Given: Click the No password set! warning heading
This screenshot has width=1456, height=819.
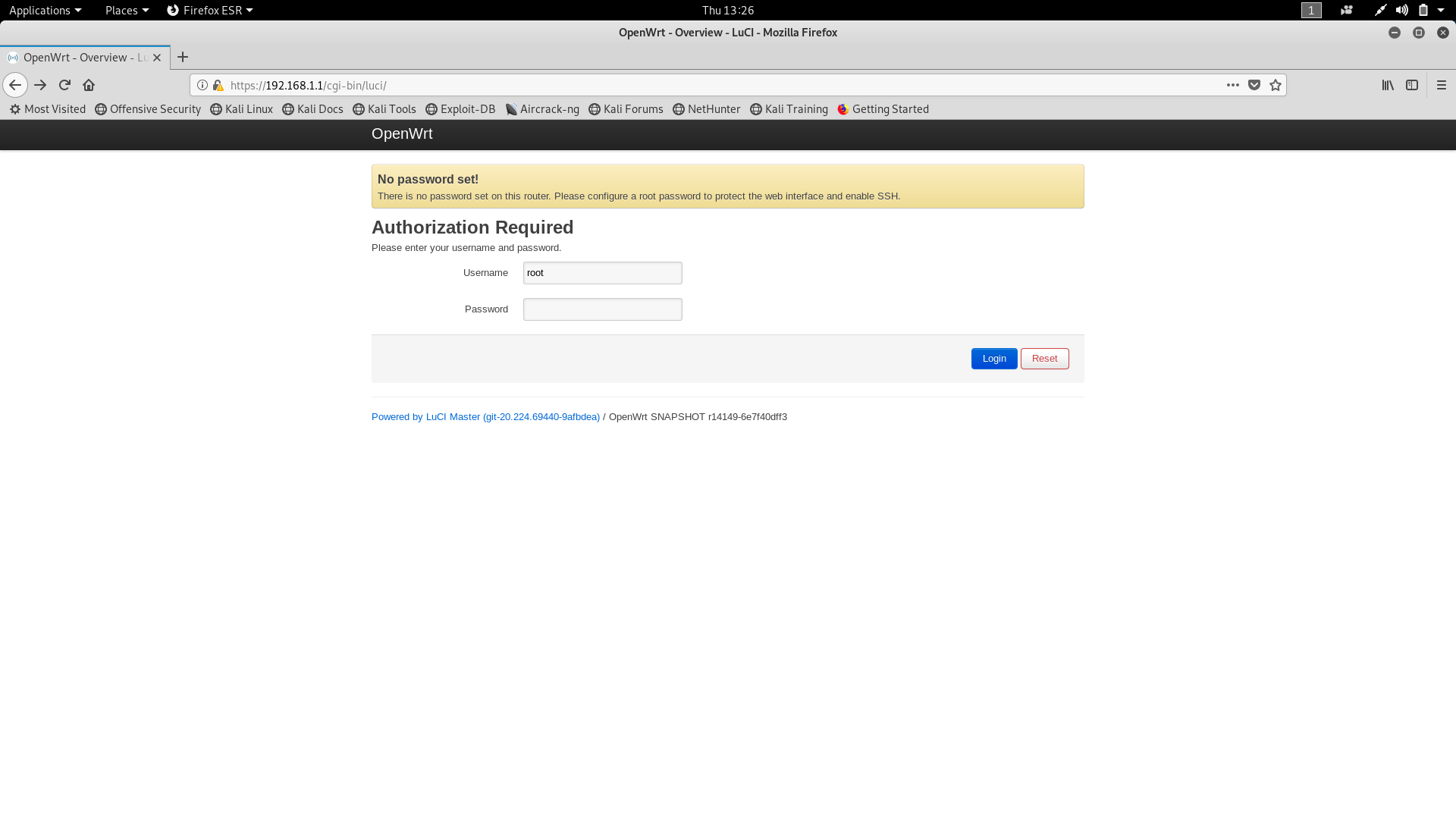Looking at the screenshot, I should (428, 180).
